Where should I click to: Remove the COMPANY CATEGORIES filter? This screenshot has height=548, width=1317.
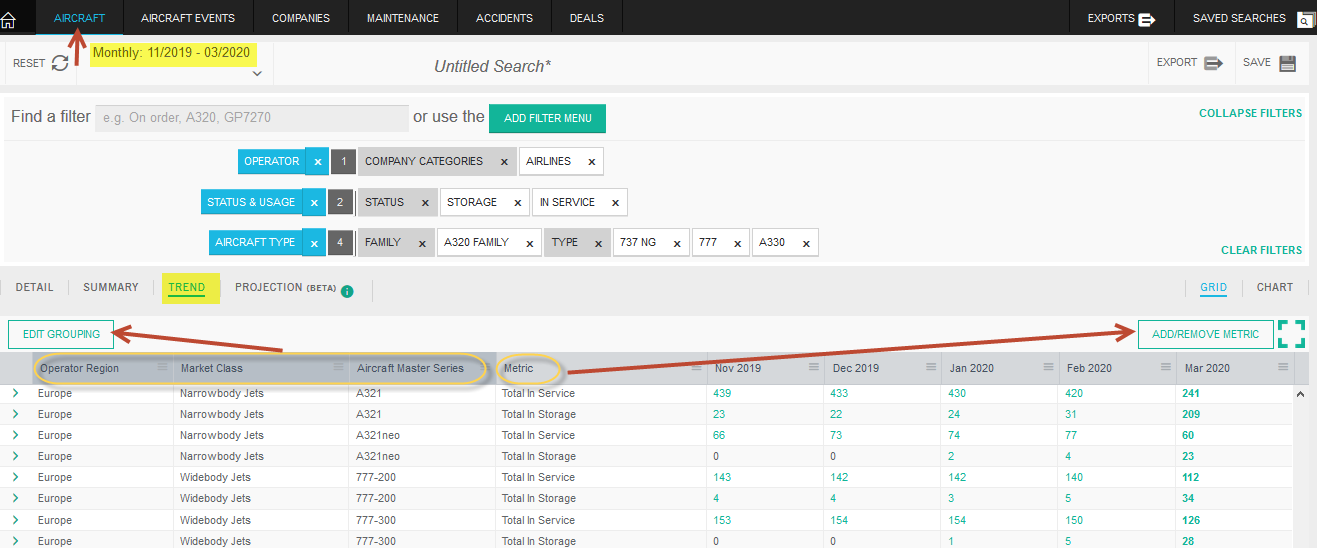(x=503, y=162)
